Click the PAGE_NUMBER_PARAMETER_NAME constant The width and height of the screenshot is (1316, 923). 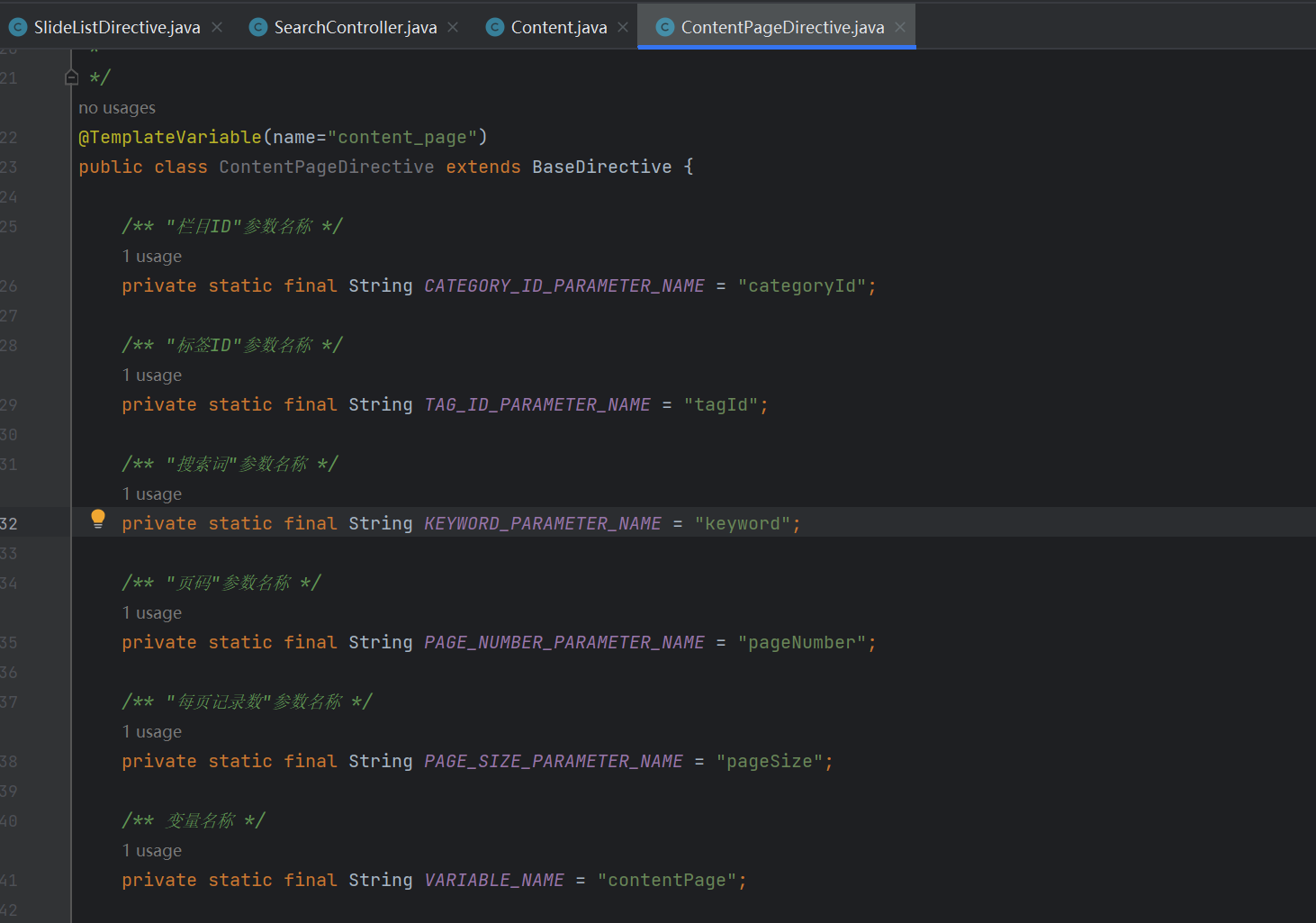point(564,642)
